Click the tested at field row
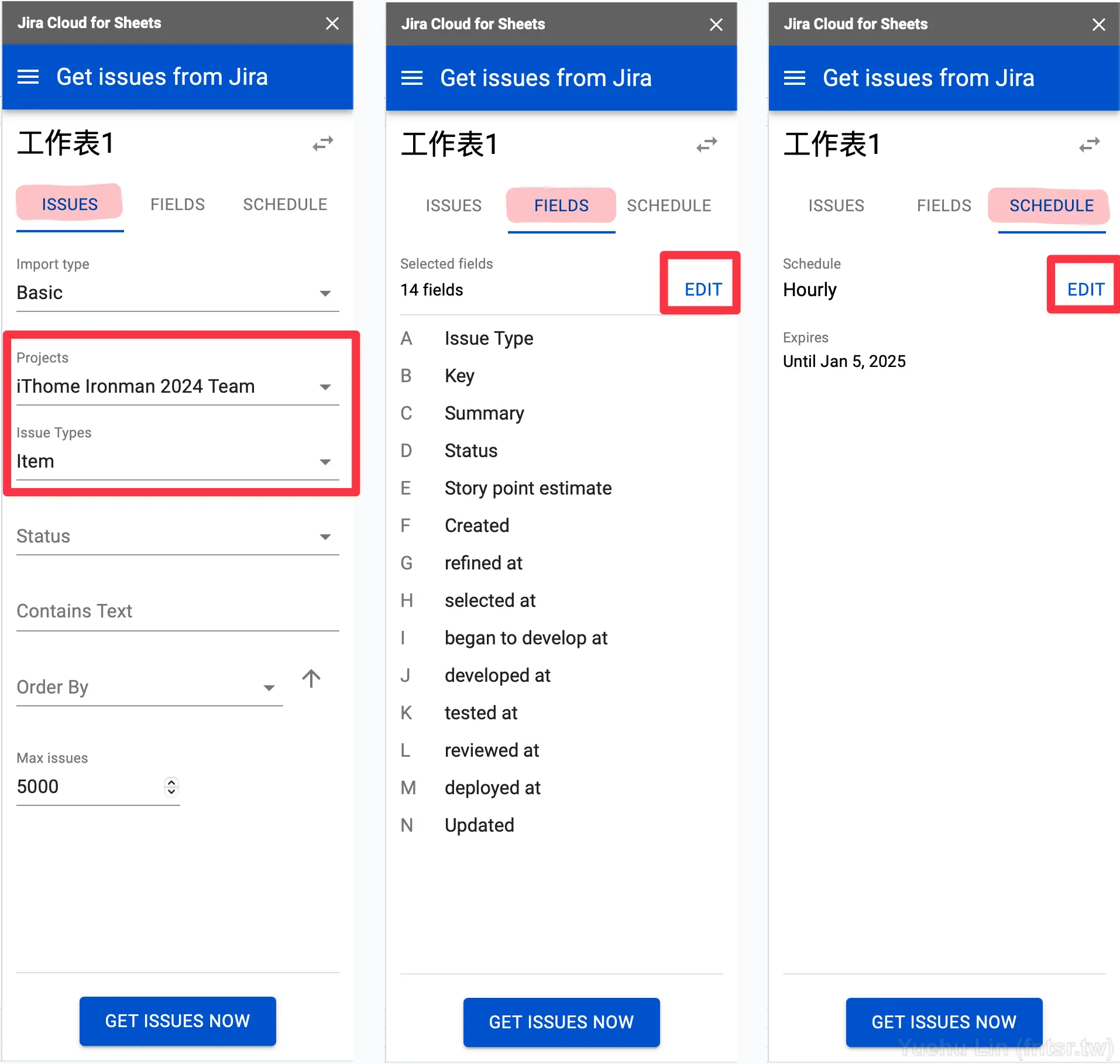 562,713
